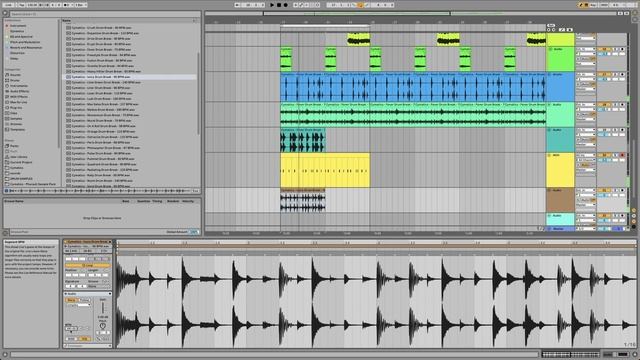
Task: Open blue track's Ext. In input dropdown
Action: click(586, 75)
